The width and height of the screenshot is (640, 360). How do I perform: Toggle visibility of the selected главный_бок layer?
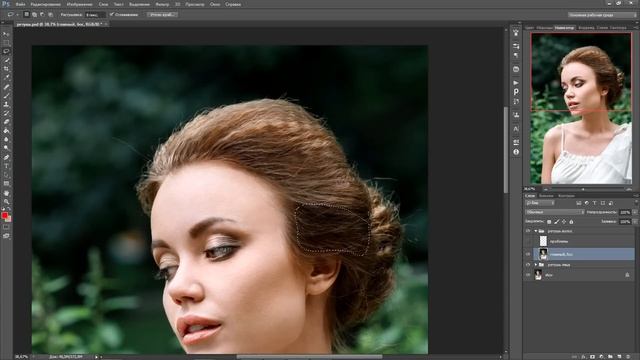point(528,254)
